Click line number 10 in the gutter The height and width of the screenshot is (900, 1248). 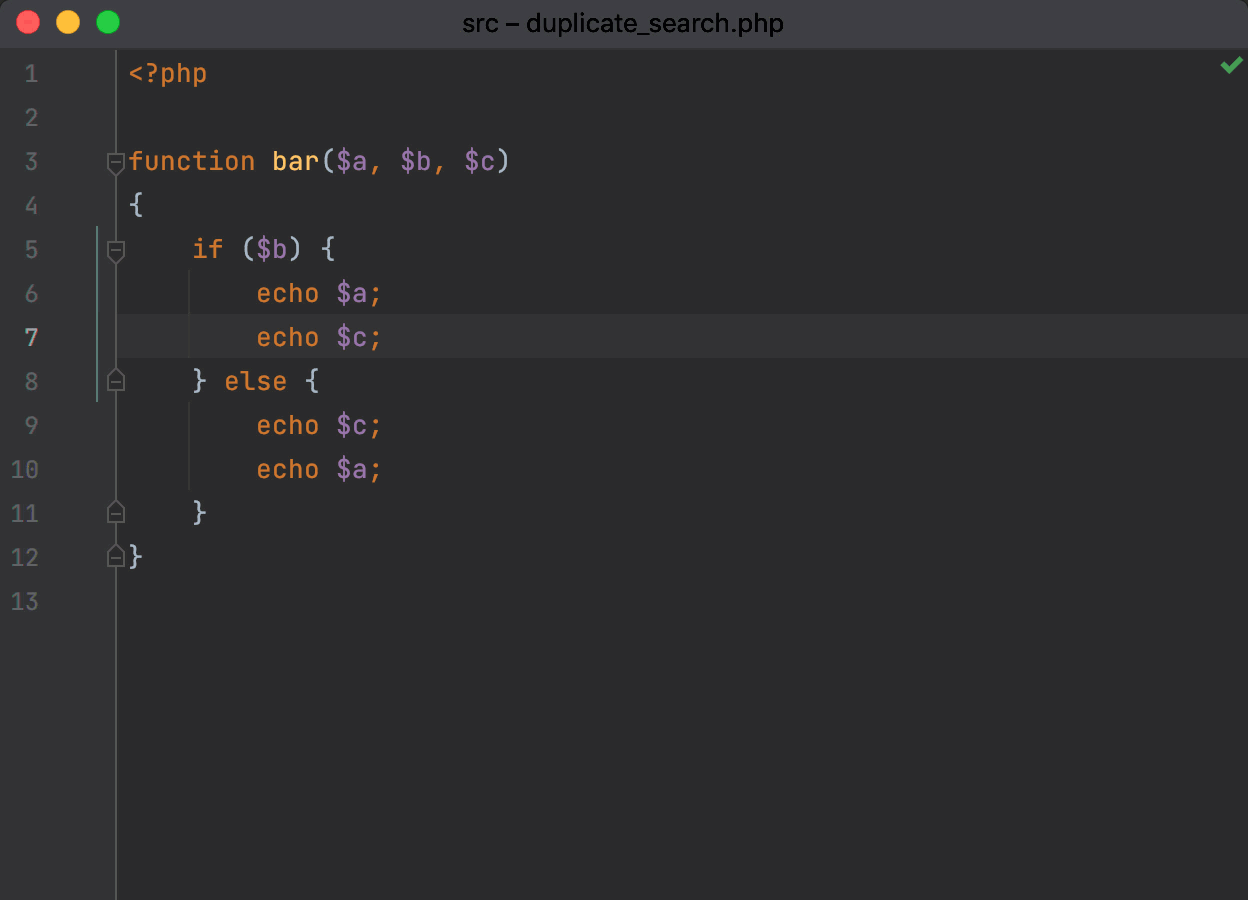click(x=25, y=470)
